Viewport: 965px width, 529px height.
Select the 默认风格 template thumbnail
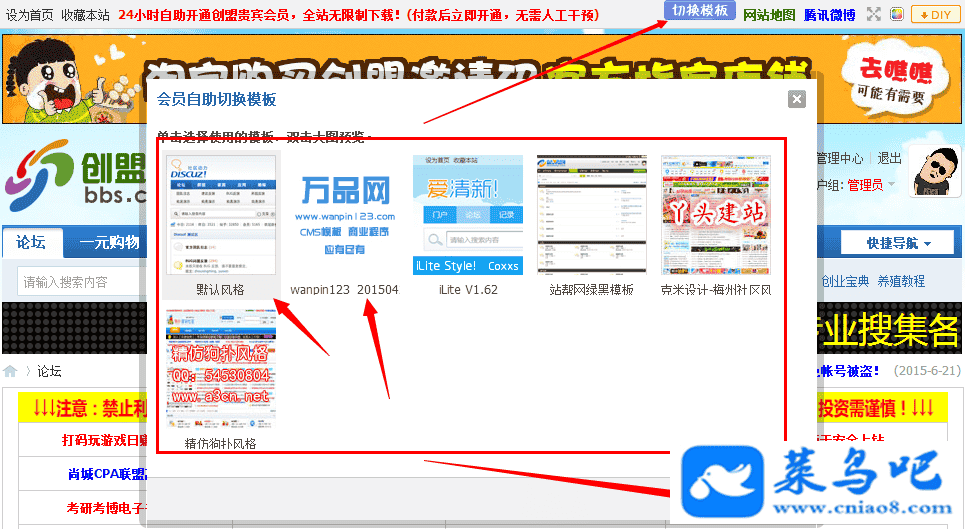click(222, 215)
